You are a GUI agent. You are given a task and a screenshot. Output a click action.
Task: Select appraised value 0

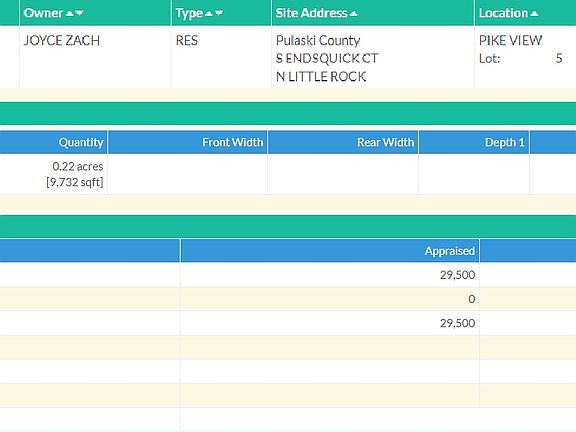click(x=472, y=299)
